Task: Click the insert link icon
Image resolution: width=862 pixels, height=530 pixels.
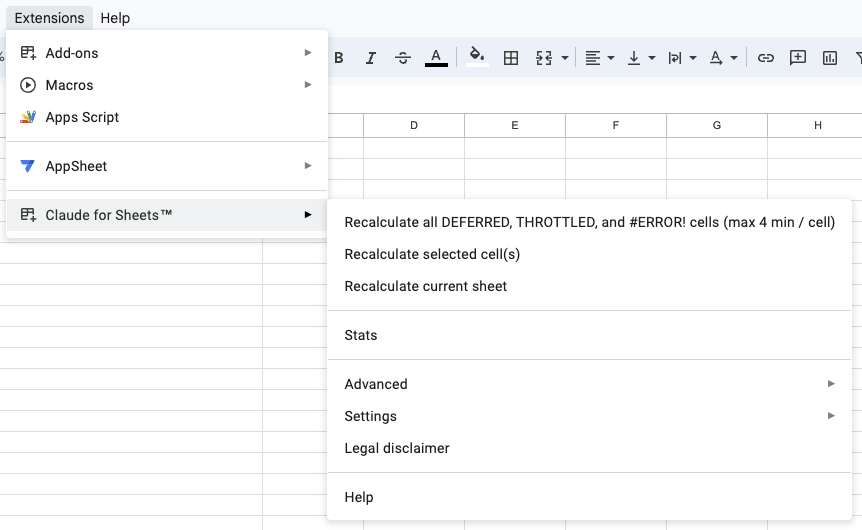Action: point(766,58)
